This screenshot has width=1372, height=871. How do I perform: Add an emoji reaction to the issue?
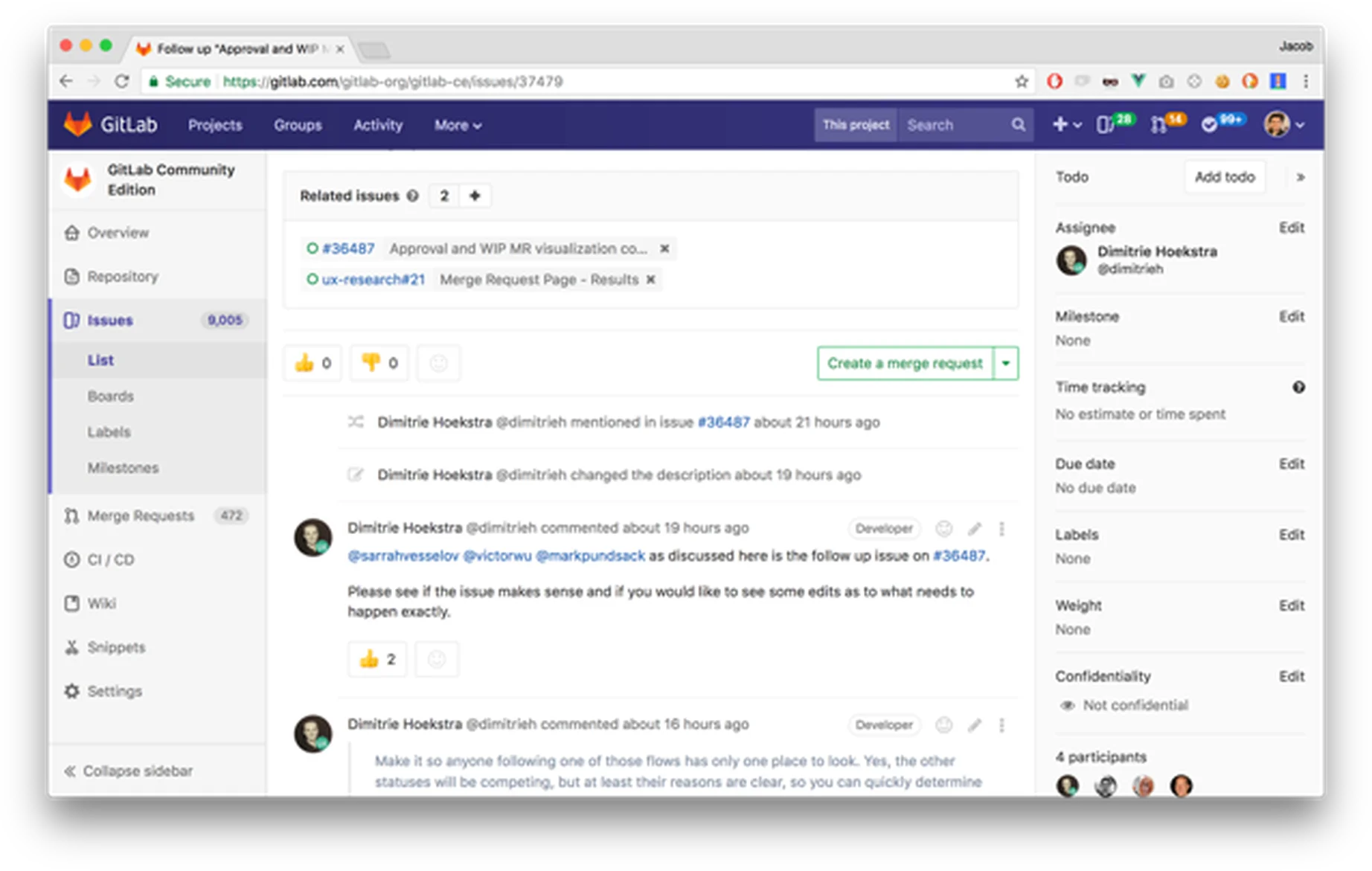(x=438, y=363)
